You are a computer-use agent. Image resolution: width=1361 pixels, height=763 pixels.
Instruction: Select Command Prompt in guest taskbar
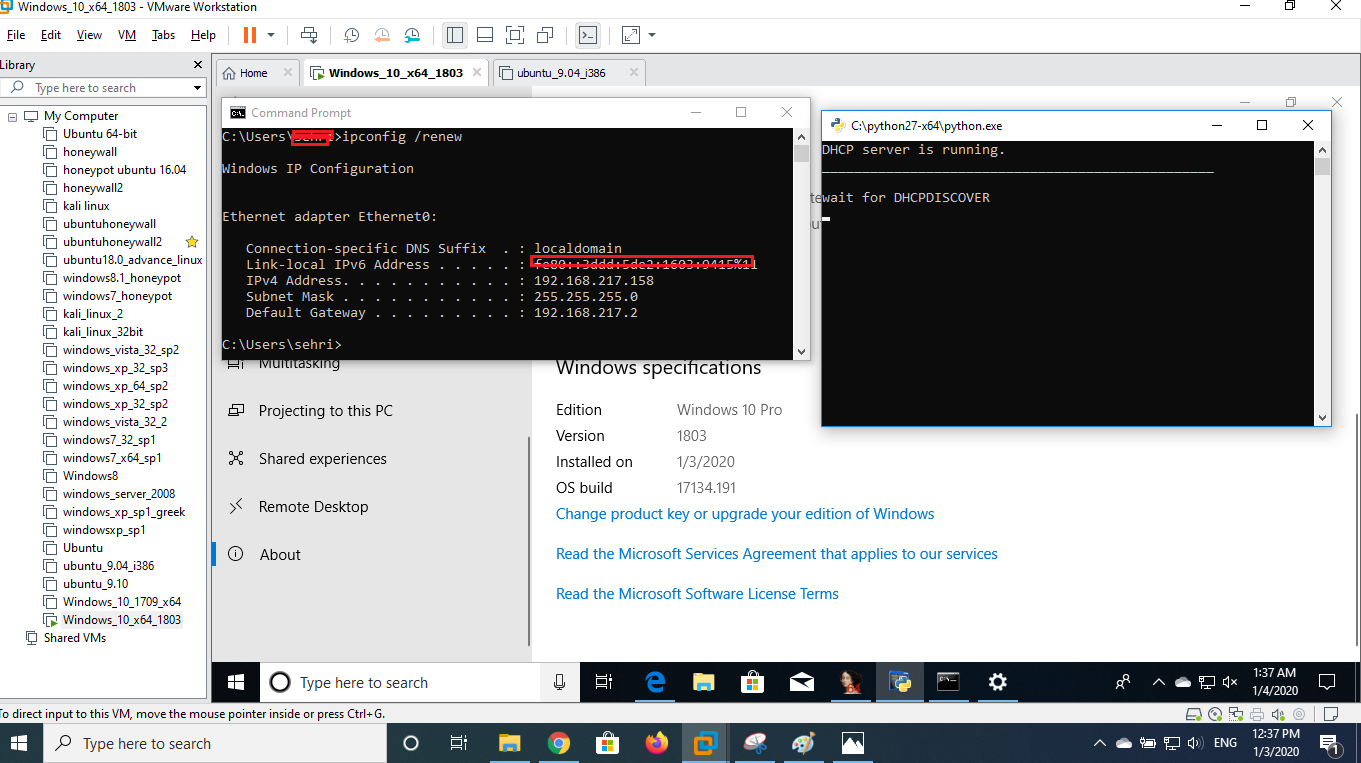click(948, 682)
